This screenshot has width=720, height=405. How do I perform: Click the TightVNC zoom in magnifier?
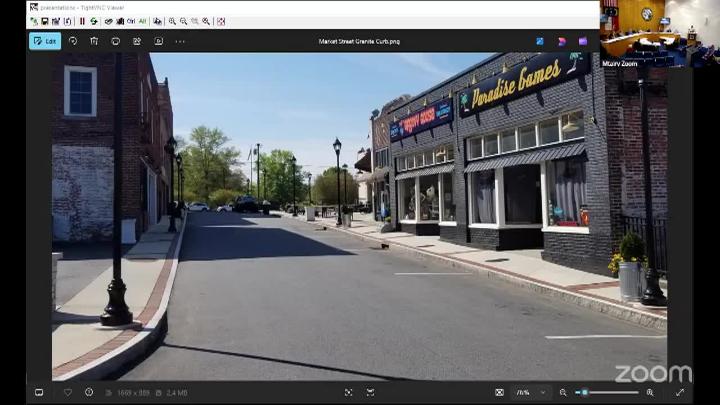coord(172,22)
